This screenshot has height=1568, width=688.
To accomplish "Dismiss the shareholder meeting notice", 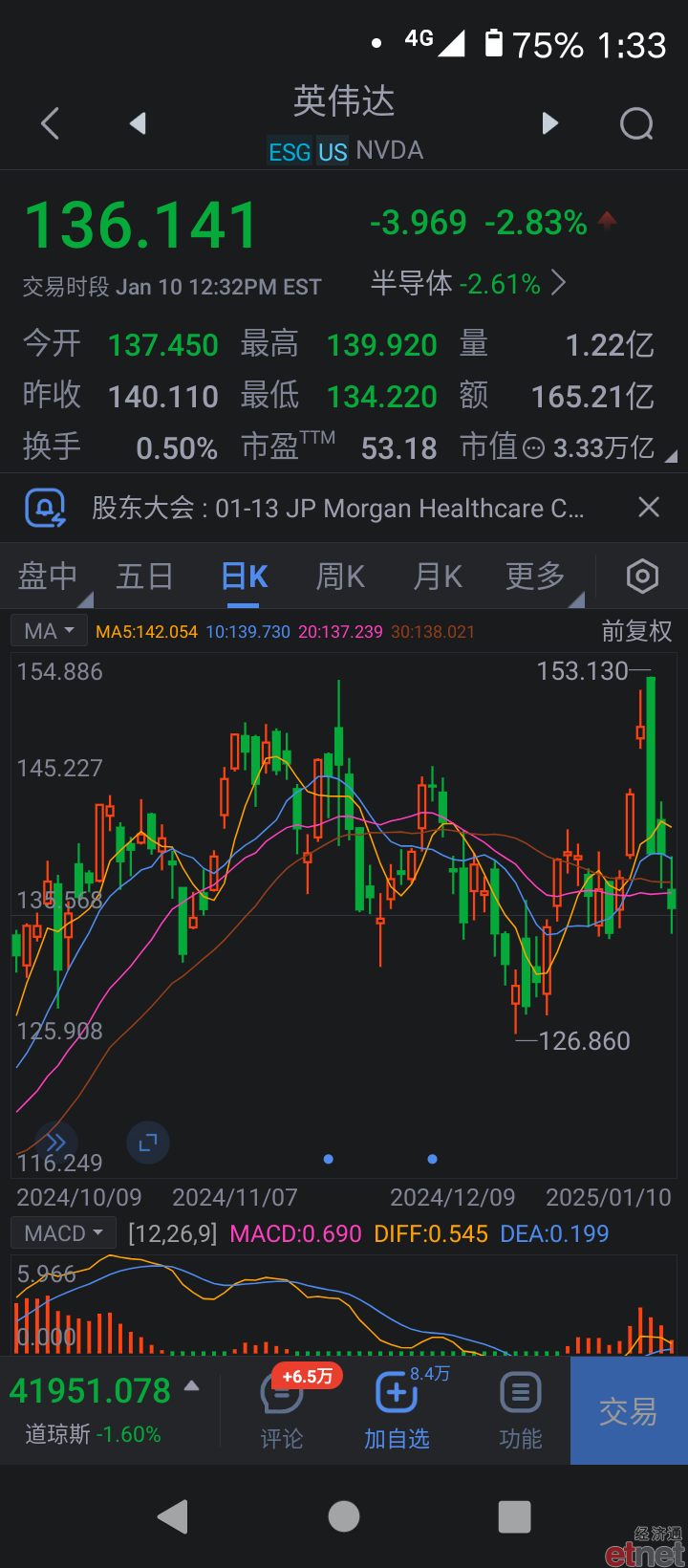I will point(649,508).
